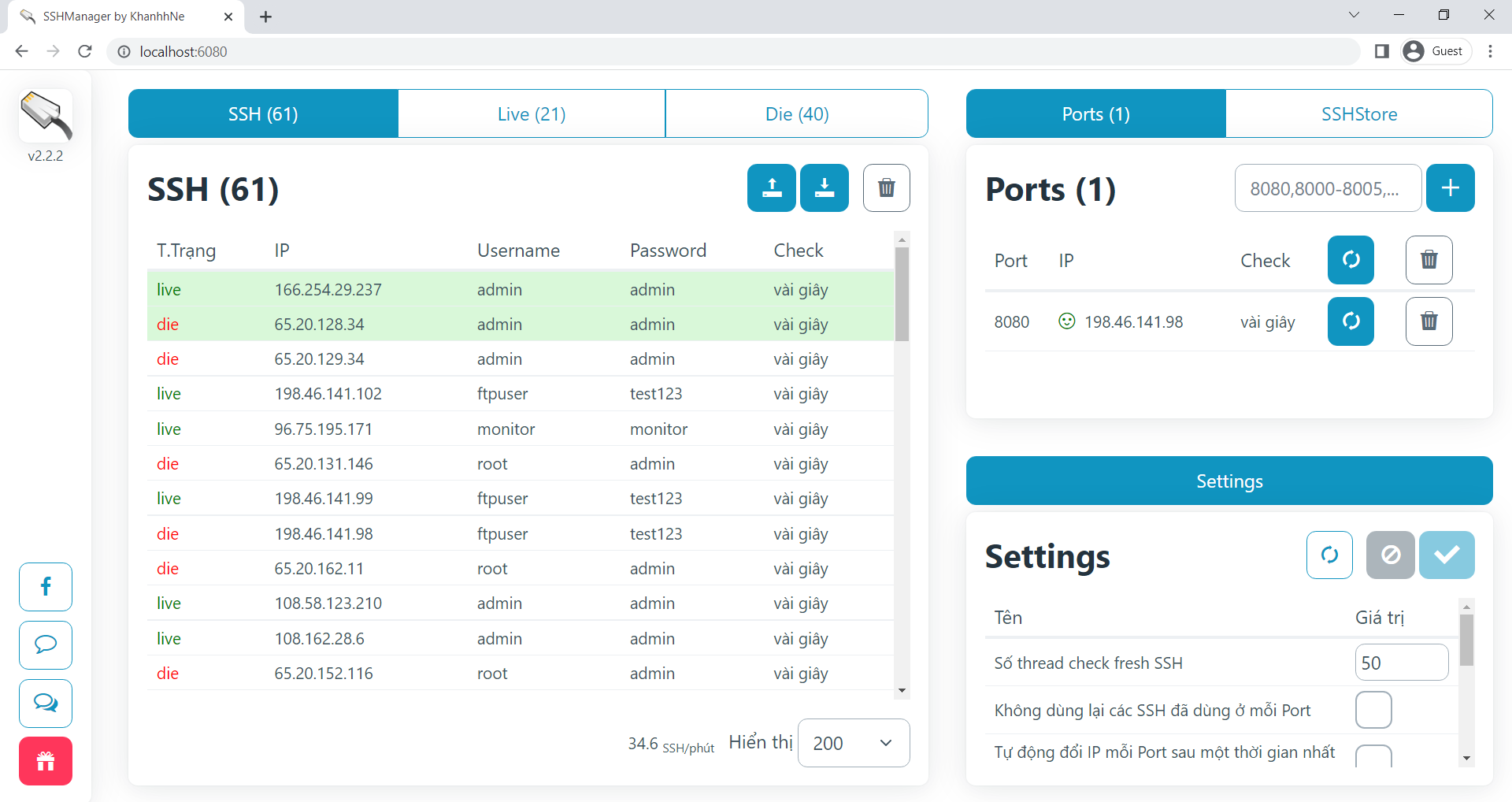
Task: Select row with IP 65.20.128.34
Action: (521, 324)
